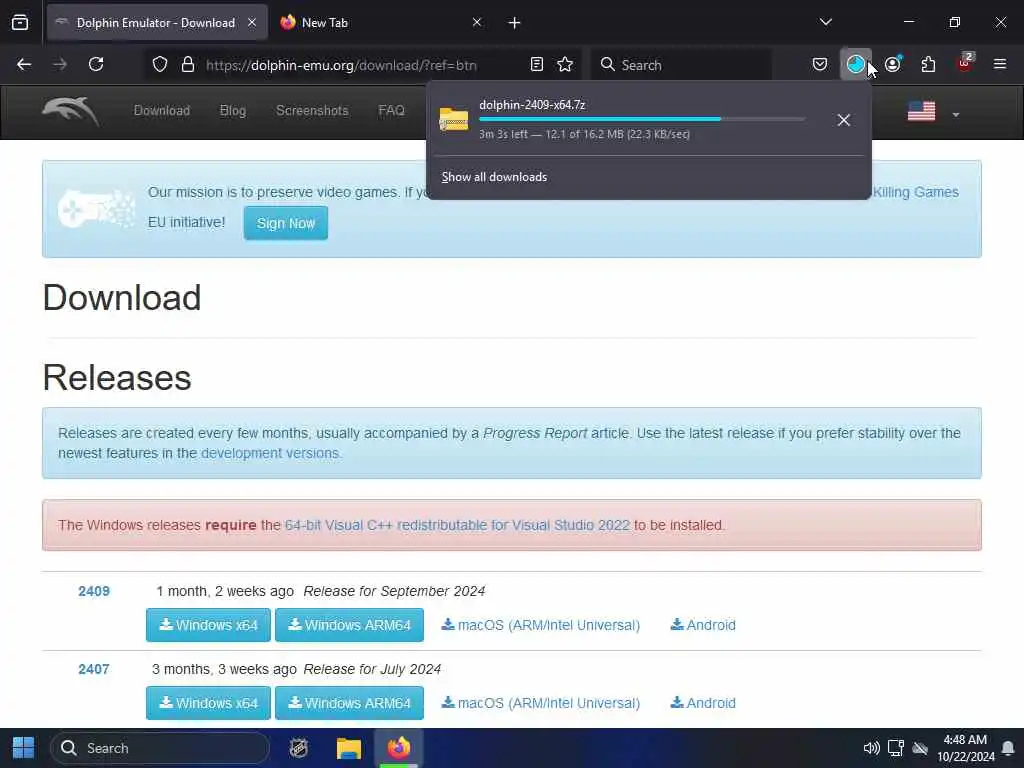Image resolution: width=1024 pixels, height=768 pixels.
Task: Bookmark this page with the star icon
Action: [565, 64]
